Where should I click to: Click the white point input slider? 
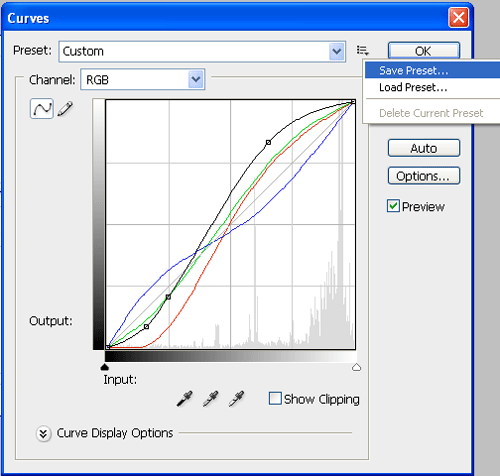pos(356,367)
